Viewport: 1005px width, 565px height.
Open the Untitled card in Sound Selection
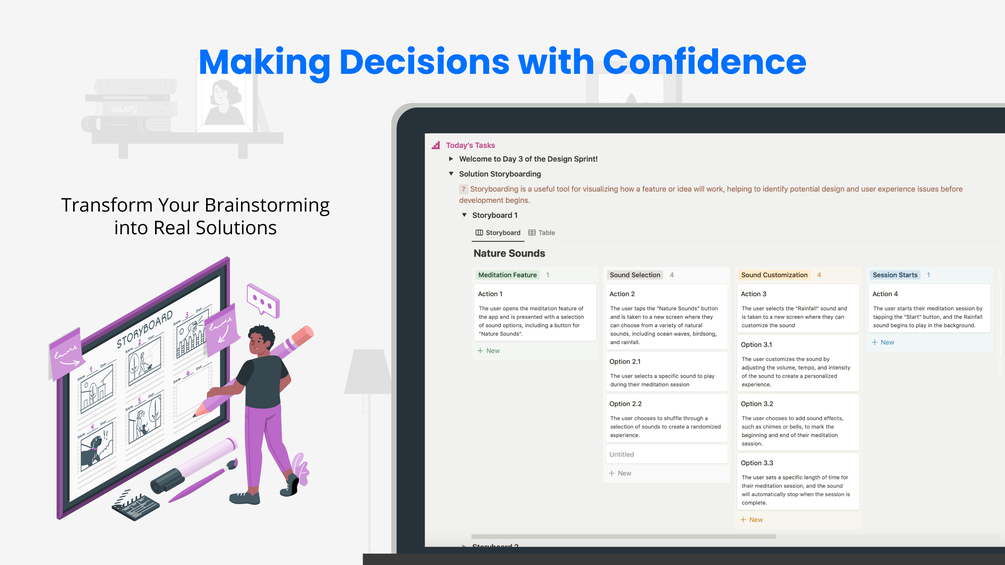(x=666, y=454)
